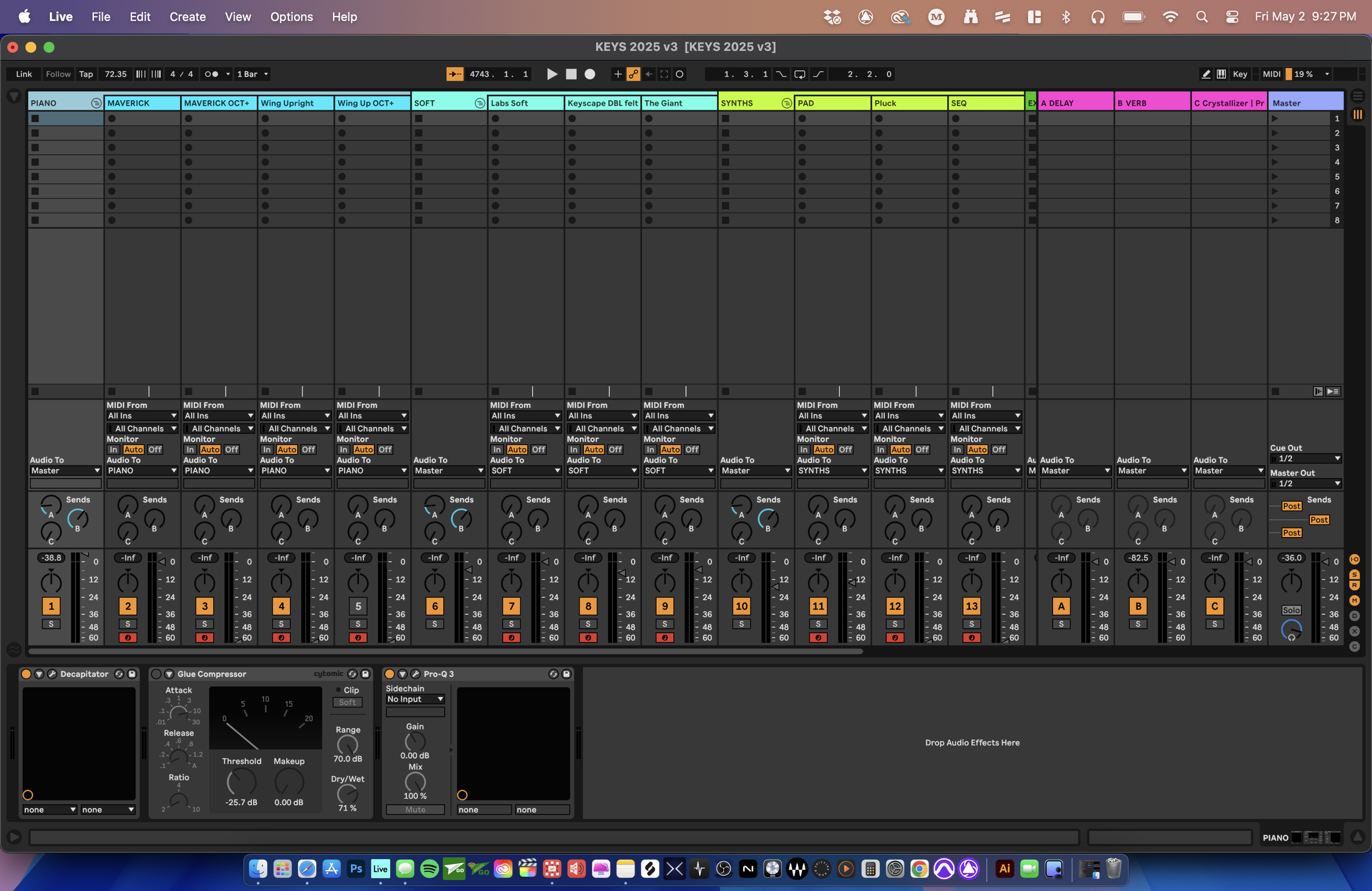The width and height of the screenshot is (1372, 891).
Task: Adjust Pro-Q 3 Mix knob
Action: pos(415,781)
